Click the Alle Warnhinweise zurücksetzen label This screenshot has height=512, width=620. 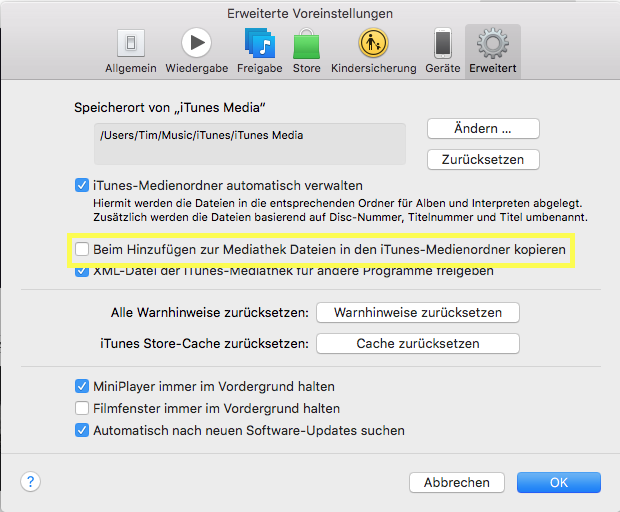210,313
